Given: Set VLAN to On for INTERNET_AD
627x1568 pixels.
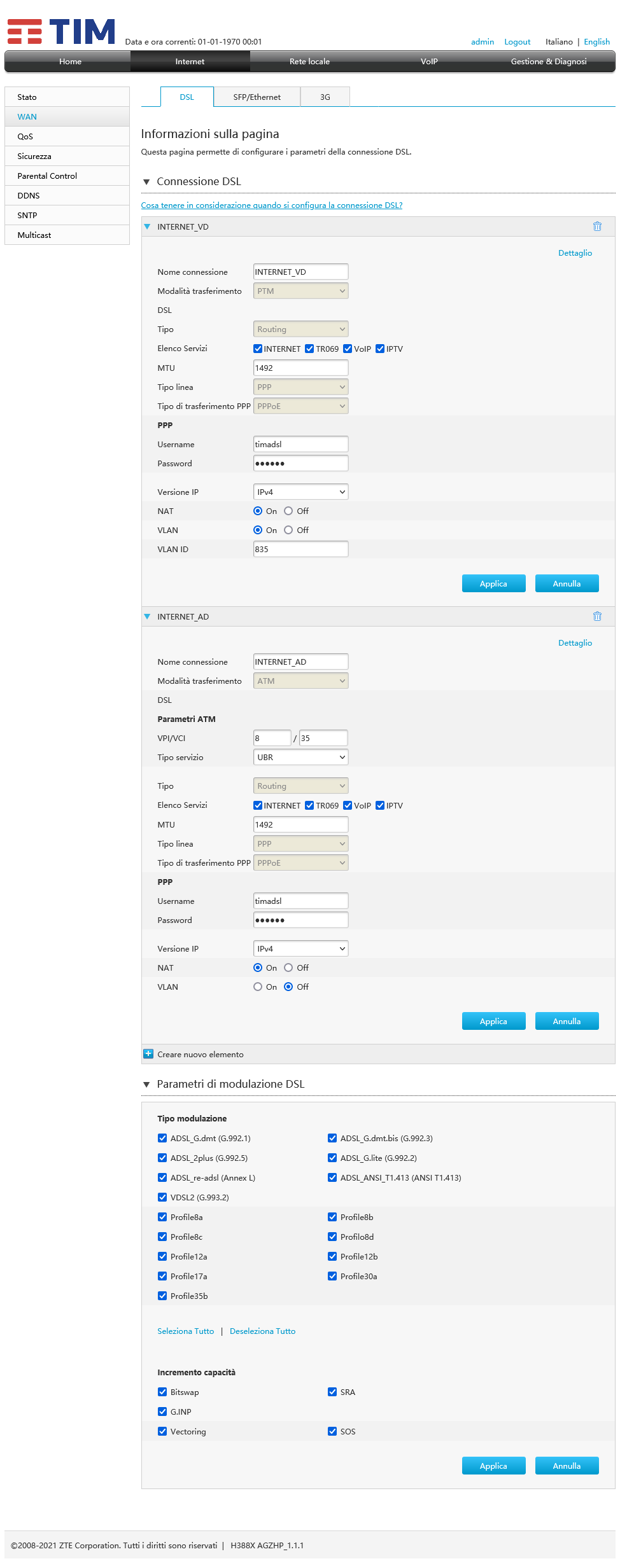Looking at the screenshot, I should tap(258, 987).
